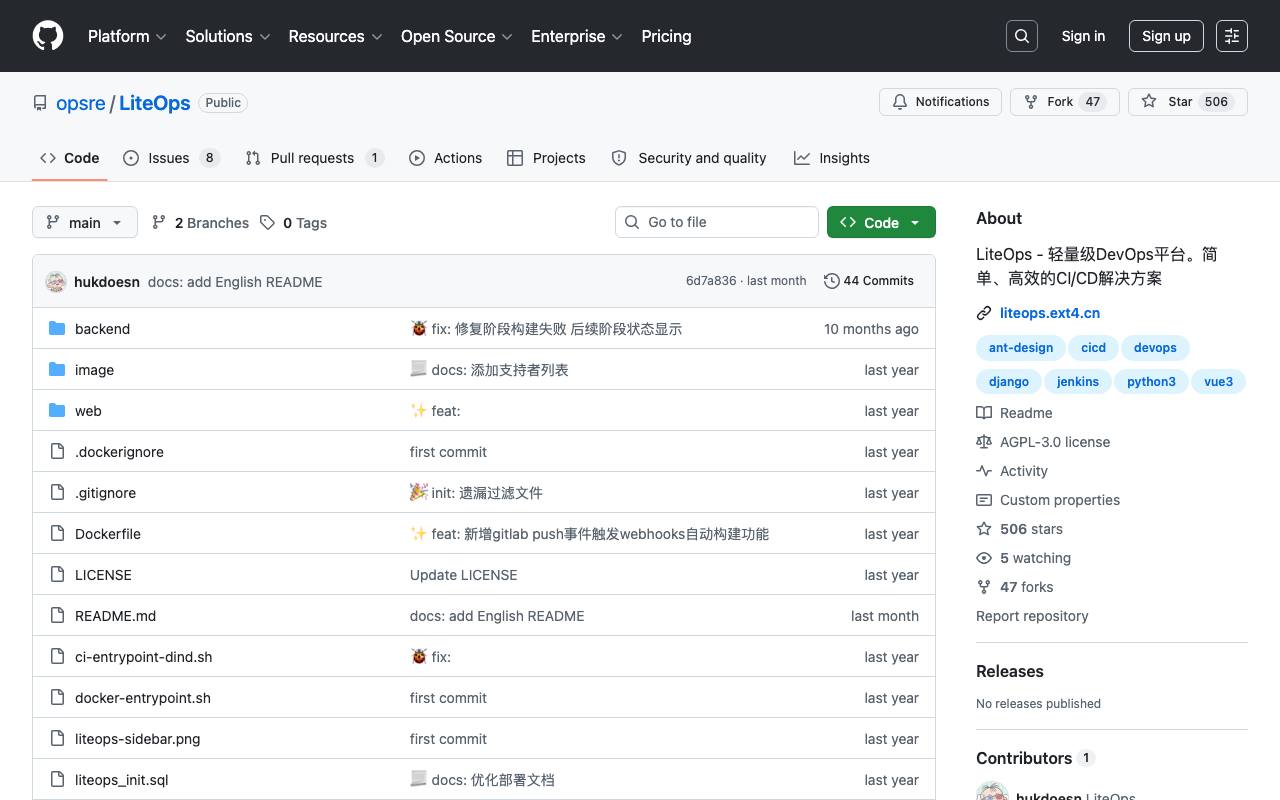Fork the LiteOps repository

coord(1065,102)
